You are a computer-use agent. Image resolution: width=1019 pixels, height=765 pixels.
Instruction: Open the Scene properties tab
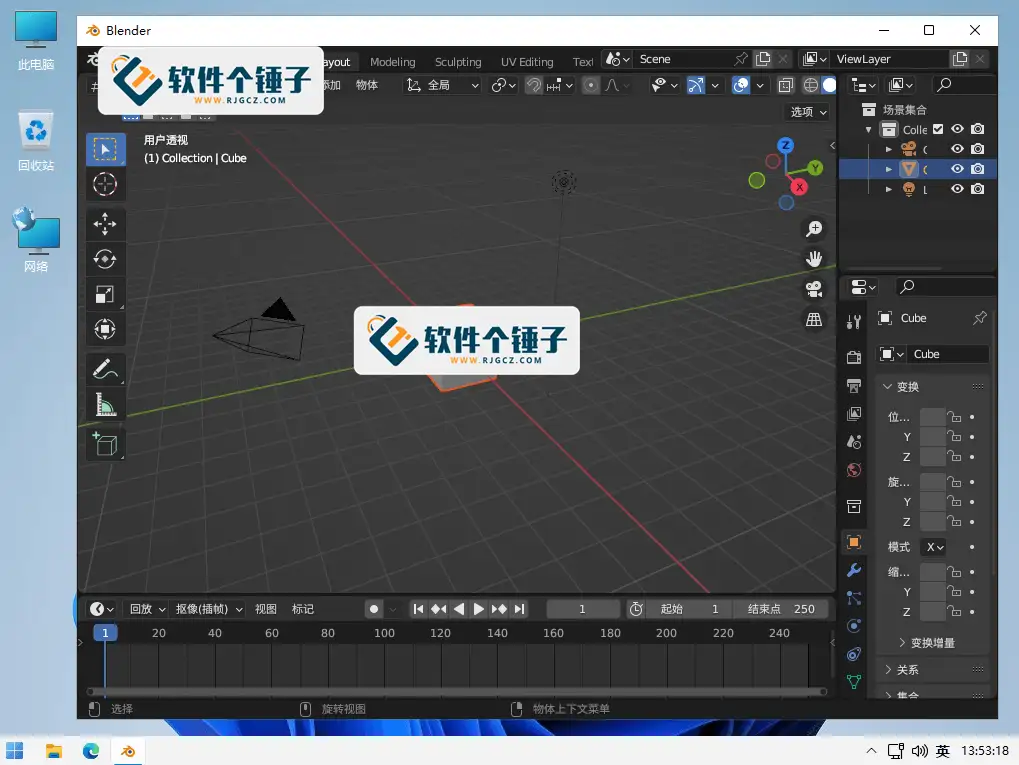click(854, 442)
